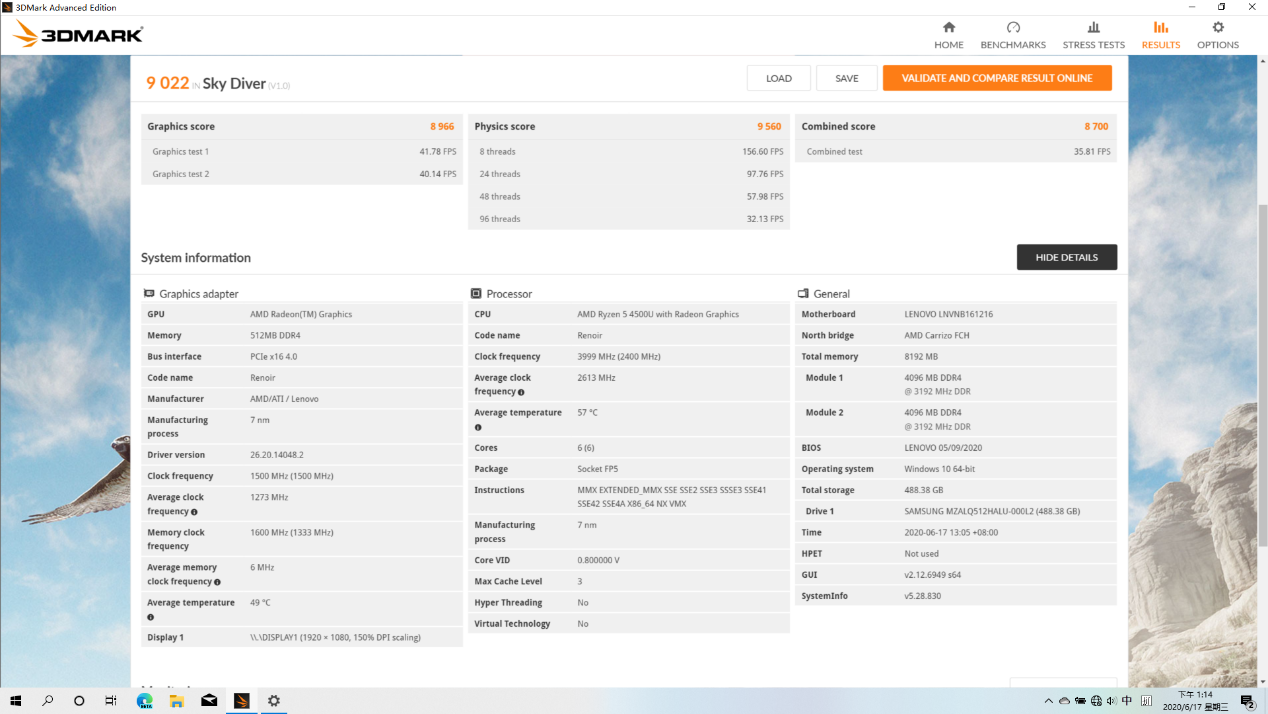Open Microsoft Edge from the taskbar
This screenshot has height=714, width=1268.
tap(144, 701)
